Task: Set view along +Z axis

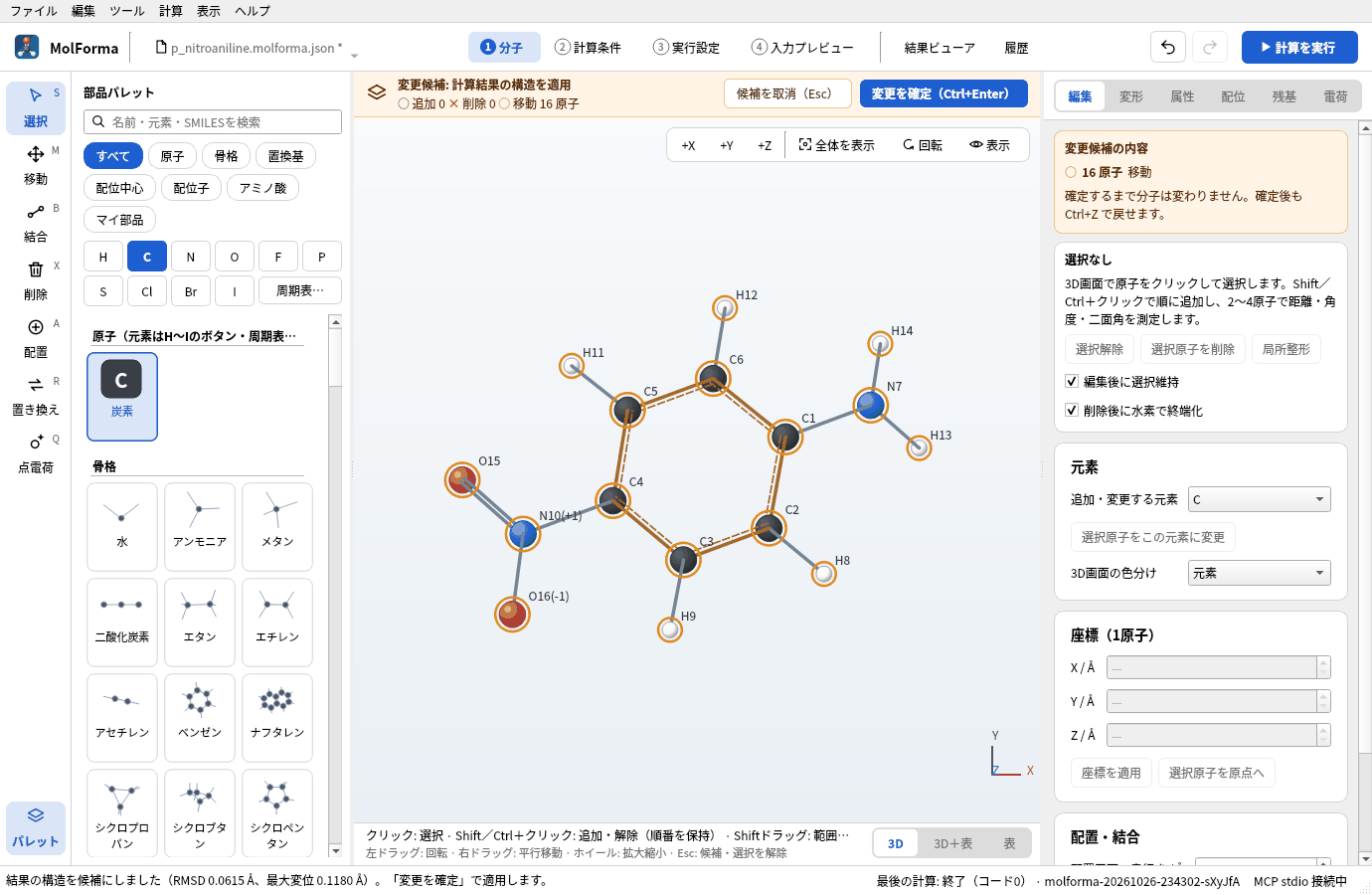Action: click(x=765, y=145)
